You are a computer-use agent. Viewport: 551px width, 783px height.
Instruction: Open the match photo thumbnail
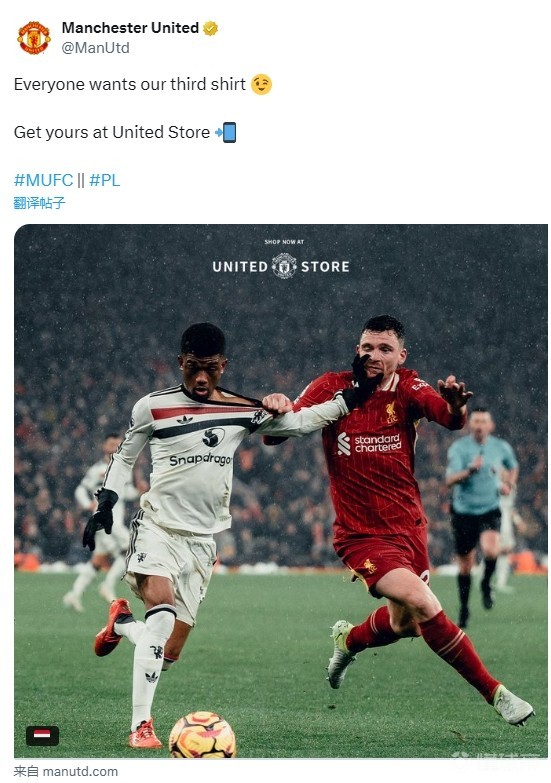tap(281, 491)
